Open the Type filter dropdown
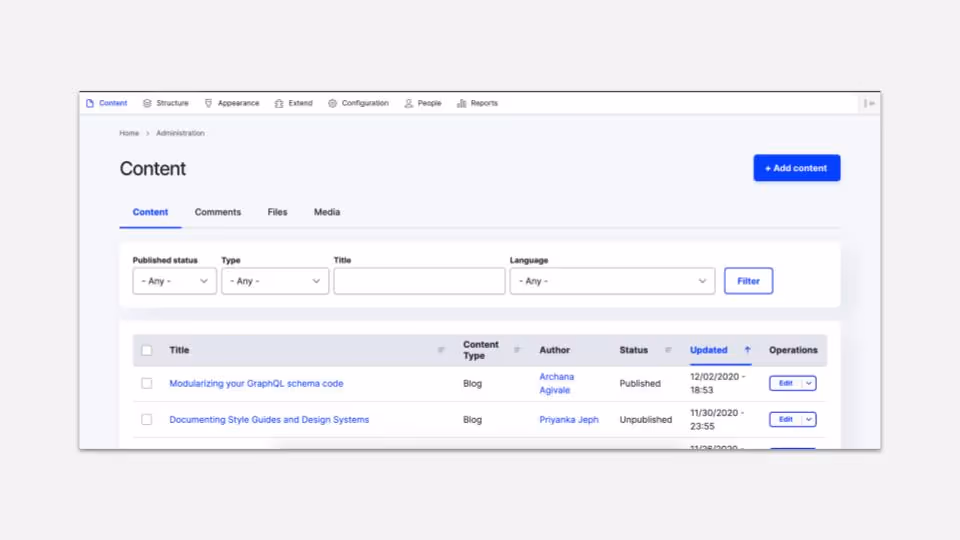 (x=275, y=281)
